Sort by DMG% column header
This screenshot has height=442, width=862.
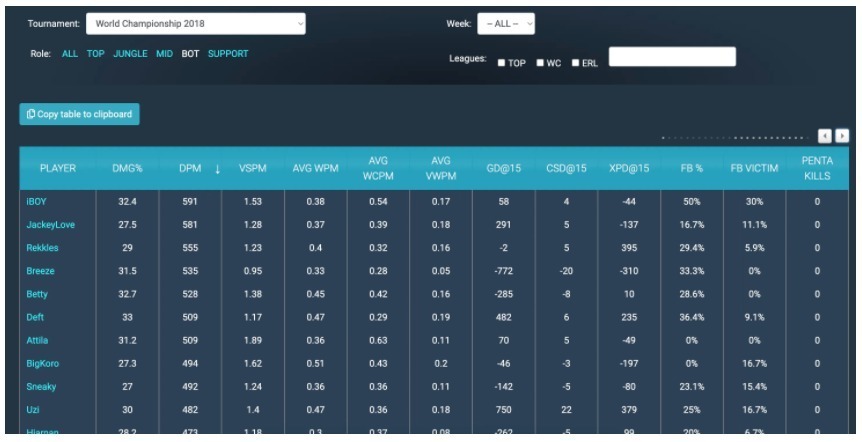click(128, 168)
